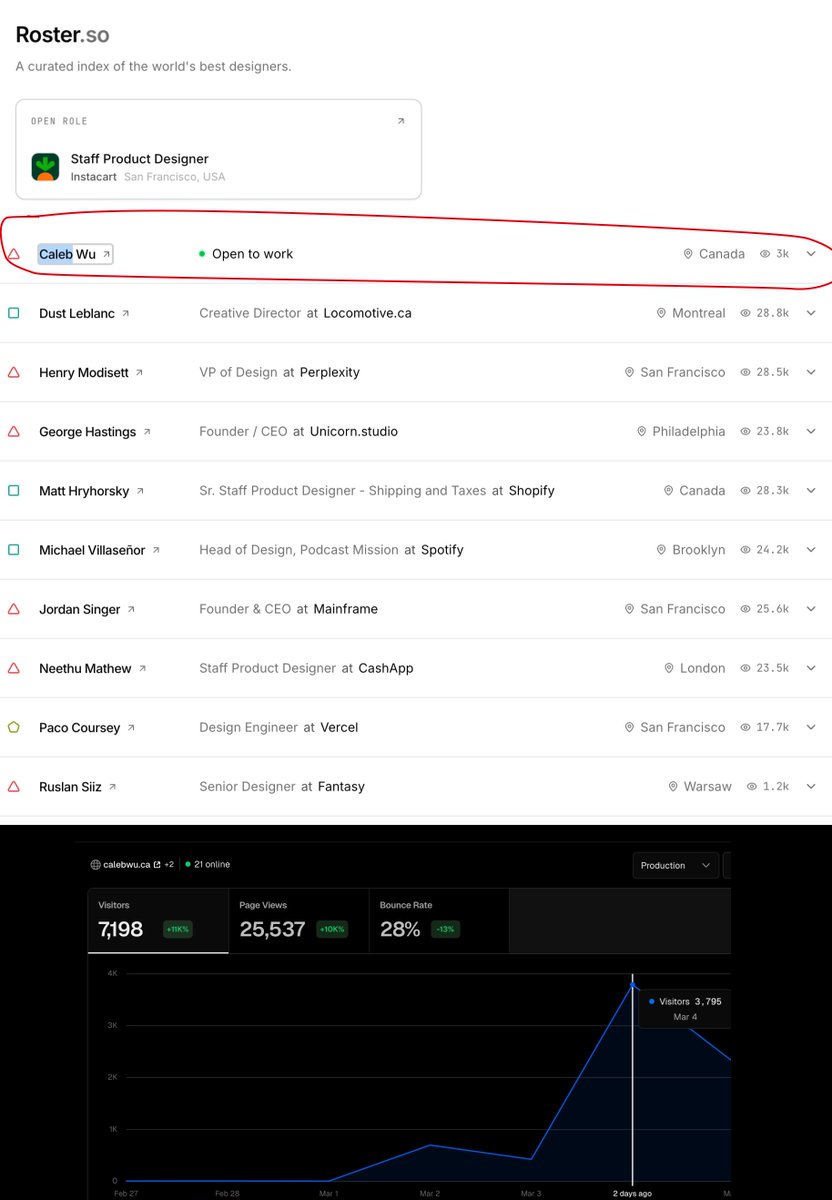This screenshot has height=1200, width=832.
Task: Open Jordan Singer's profile link
Action: (87, 609)
